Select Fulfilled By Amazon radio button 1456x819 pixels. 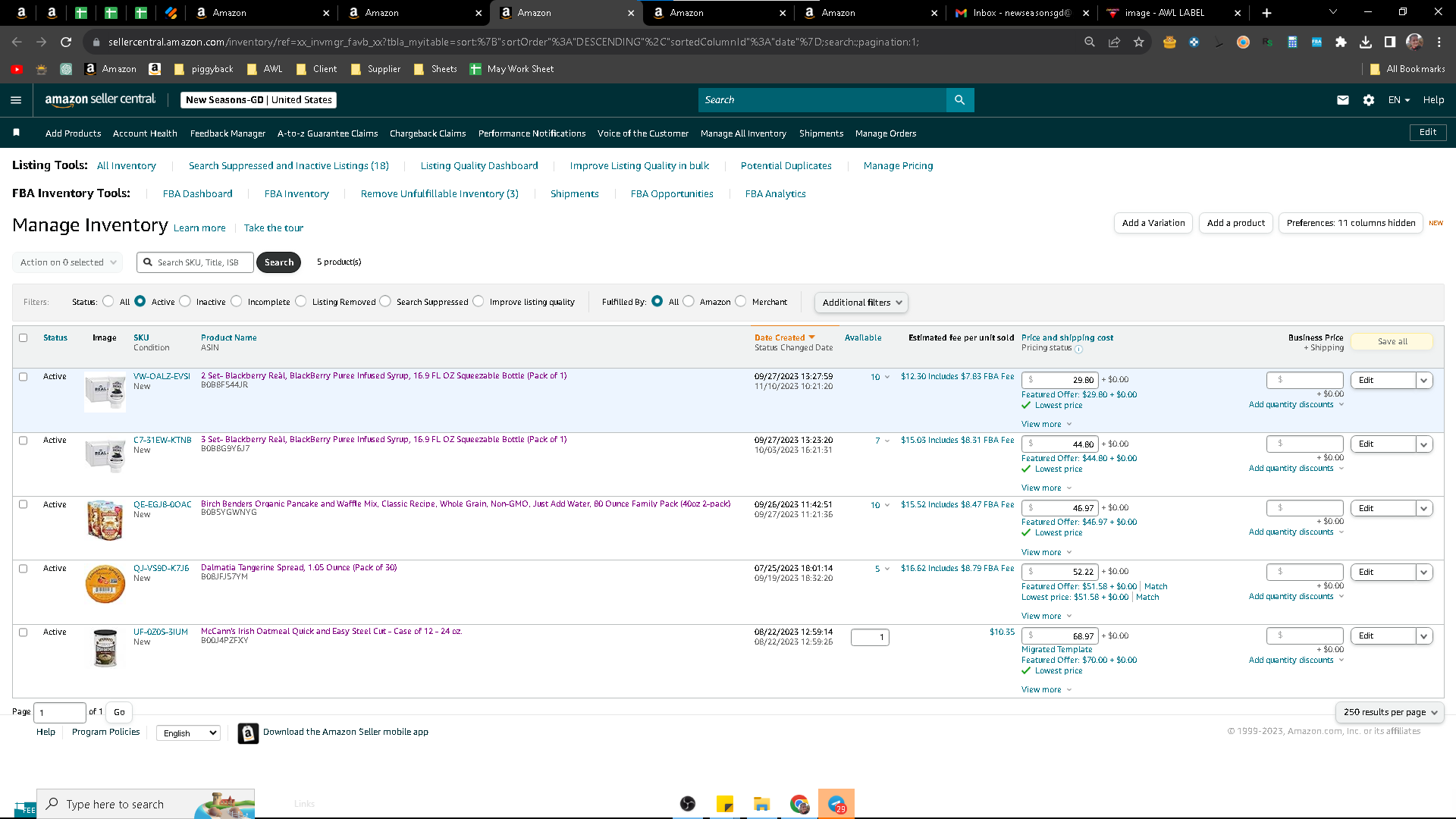point(689,301)
